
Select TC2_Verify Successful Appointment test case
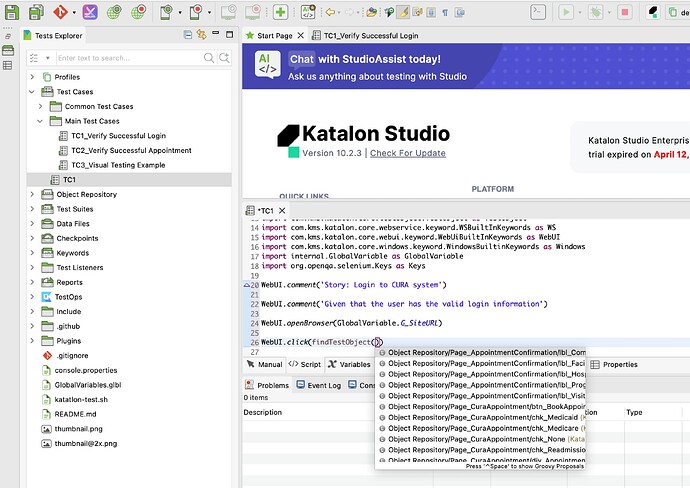131,150
